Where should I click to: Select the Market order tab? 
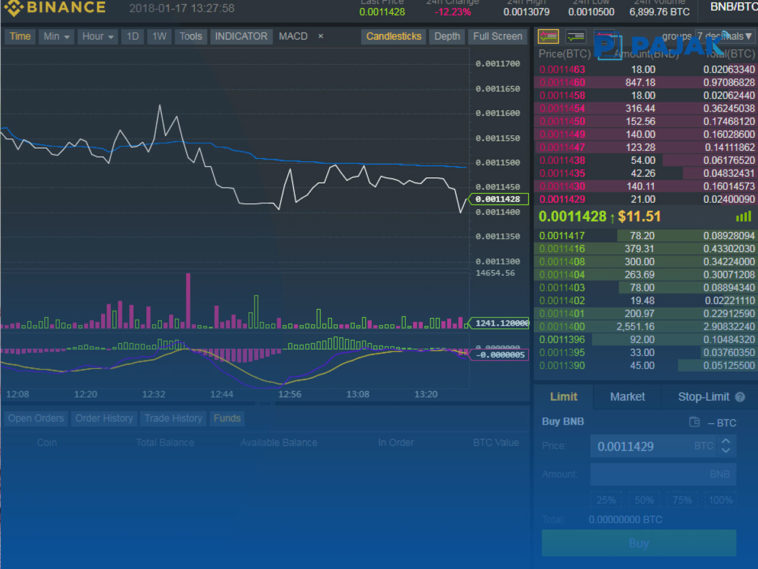pyautogui.click(x=627, y=397)
